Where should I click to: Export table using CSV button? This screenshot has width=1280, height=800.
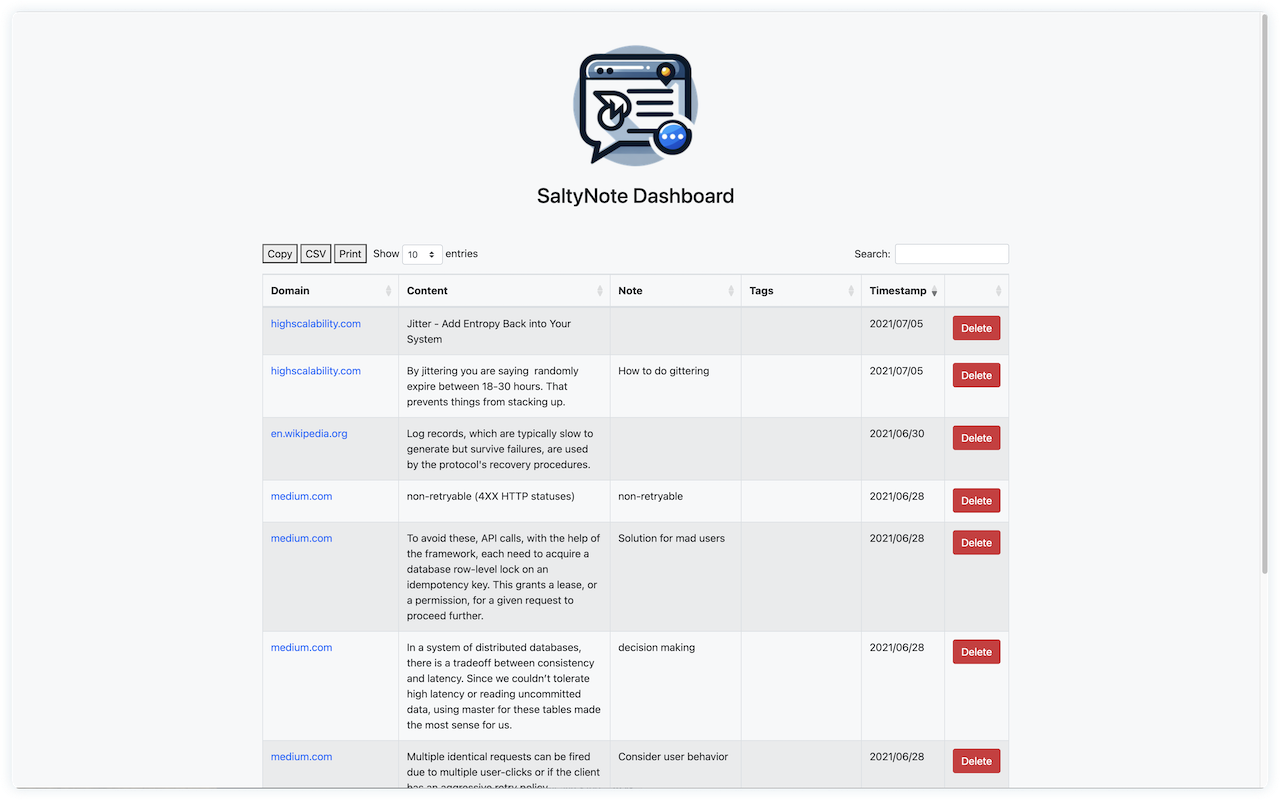coord(316,254)
